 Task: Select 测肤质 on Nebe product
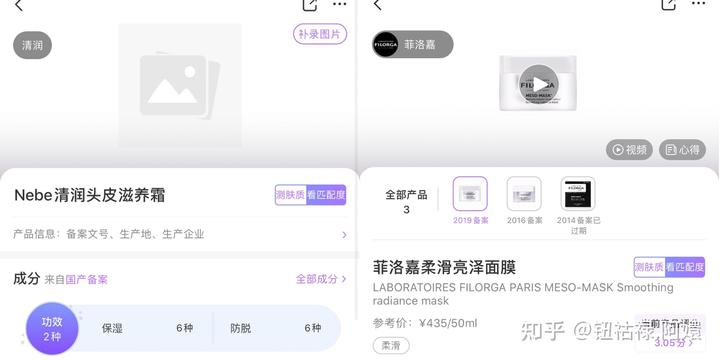pos(291,195)
